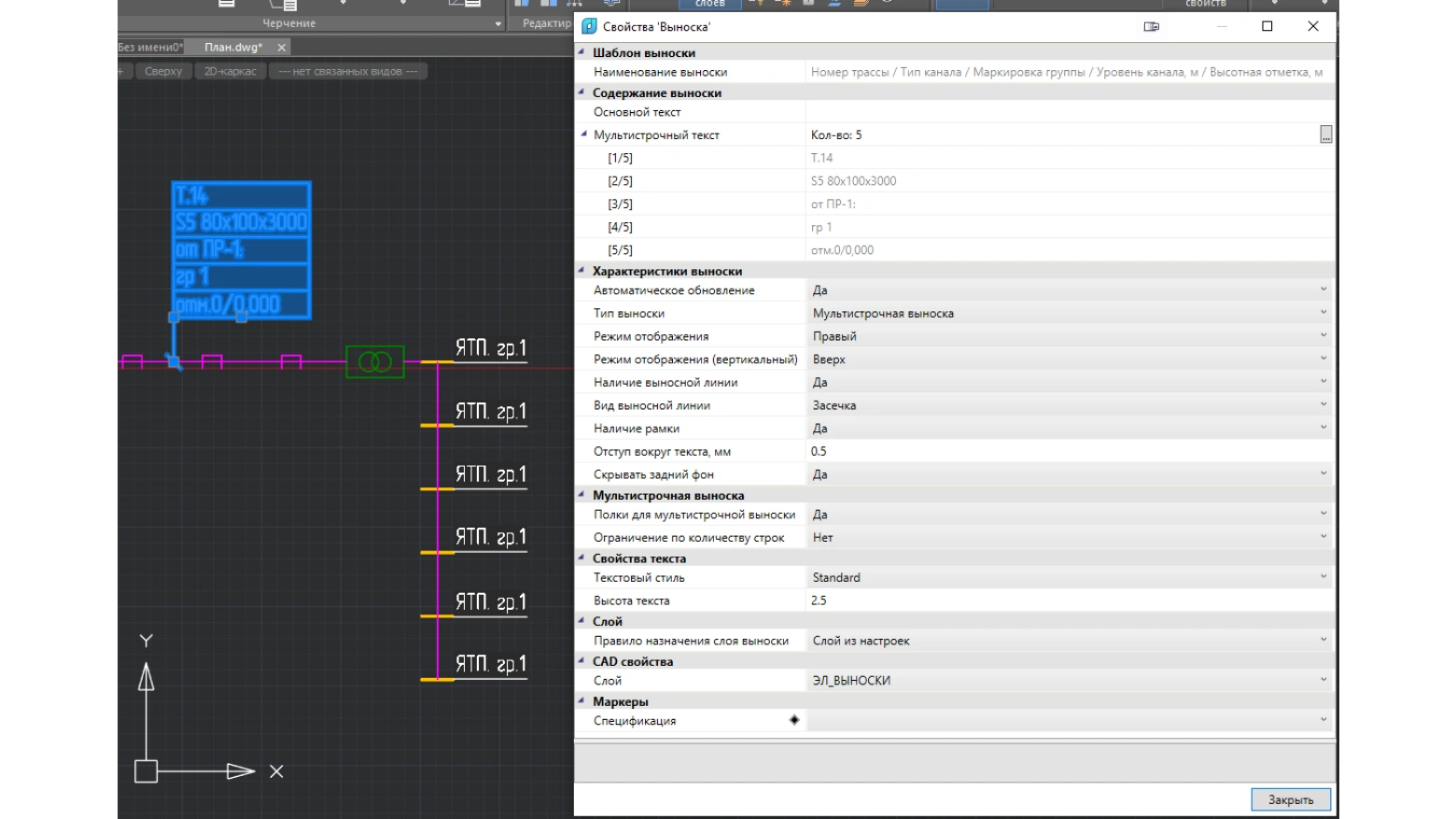Close the План.dwg drawing tab
Viewport: 1456px width, 819px height.
pyautogui.click(x=282, y=47)
